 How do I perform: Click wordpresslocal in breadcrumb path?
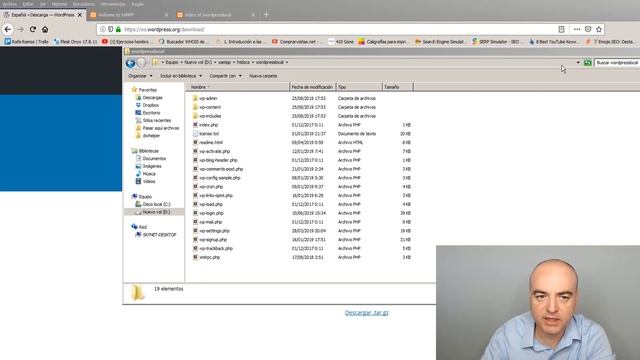point(269,62)
